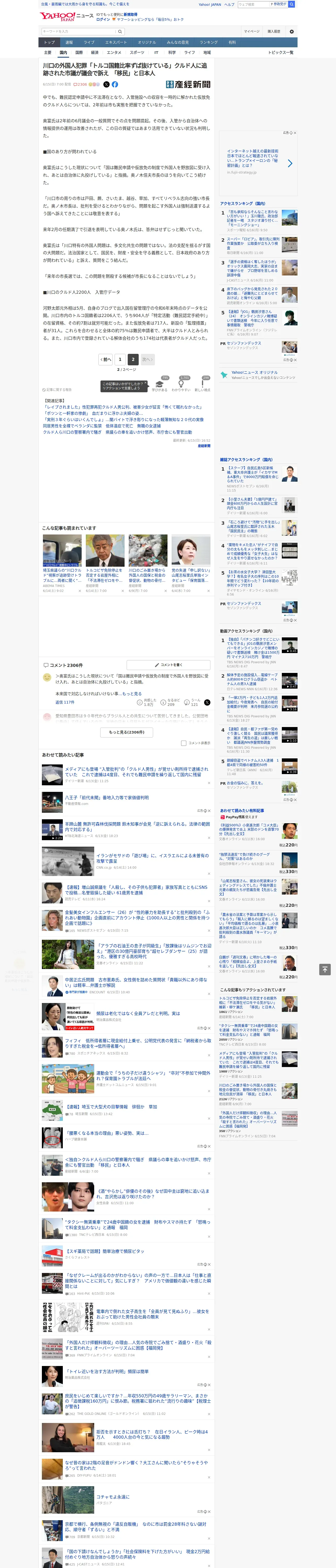The image size is (336, 1568).
Task: Select the スポーツ category tab
Action: click(137, 52)
